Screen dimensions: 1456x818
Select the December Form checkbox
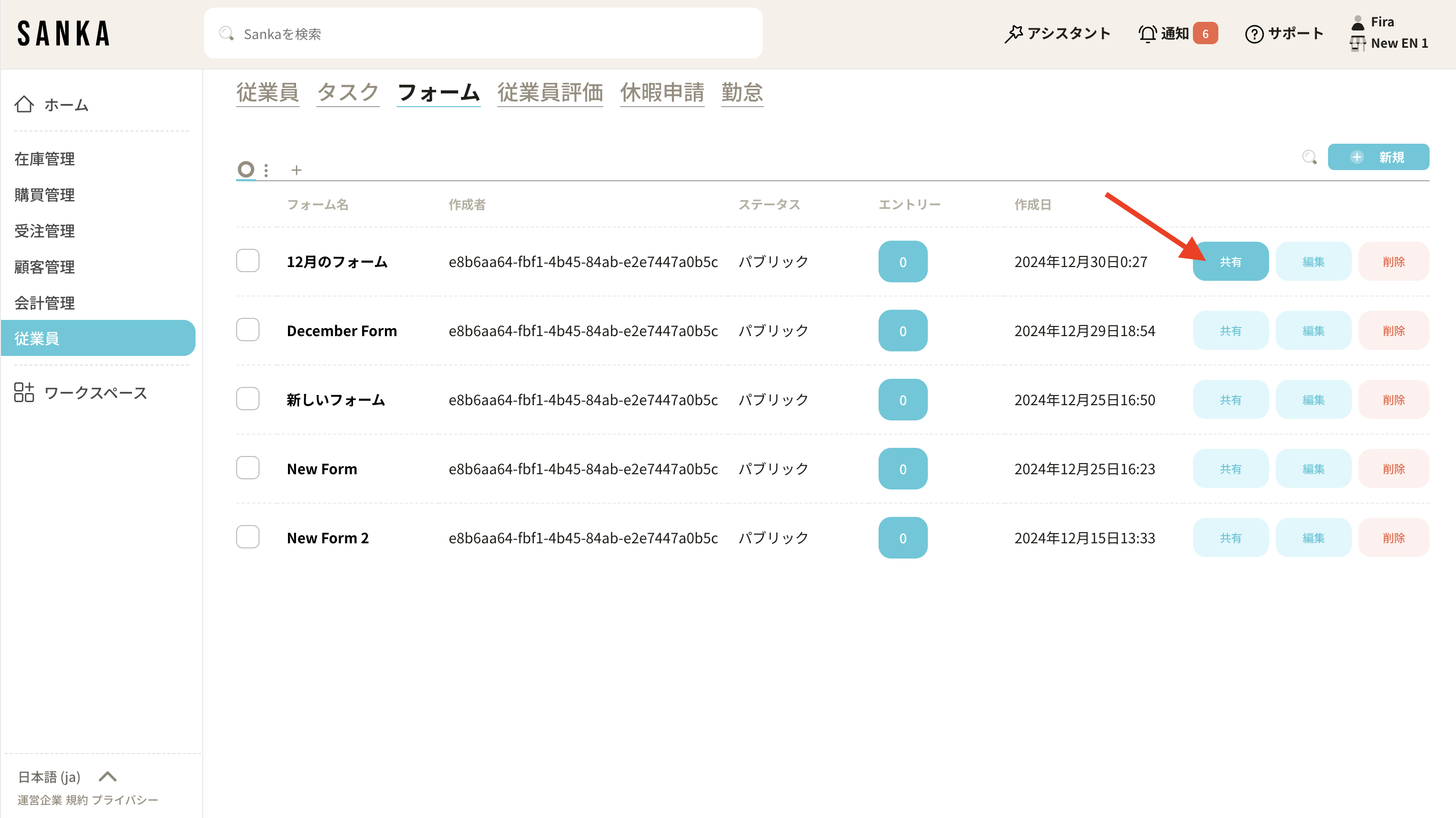tap(247, 330)
